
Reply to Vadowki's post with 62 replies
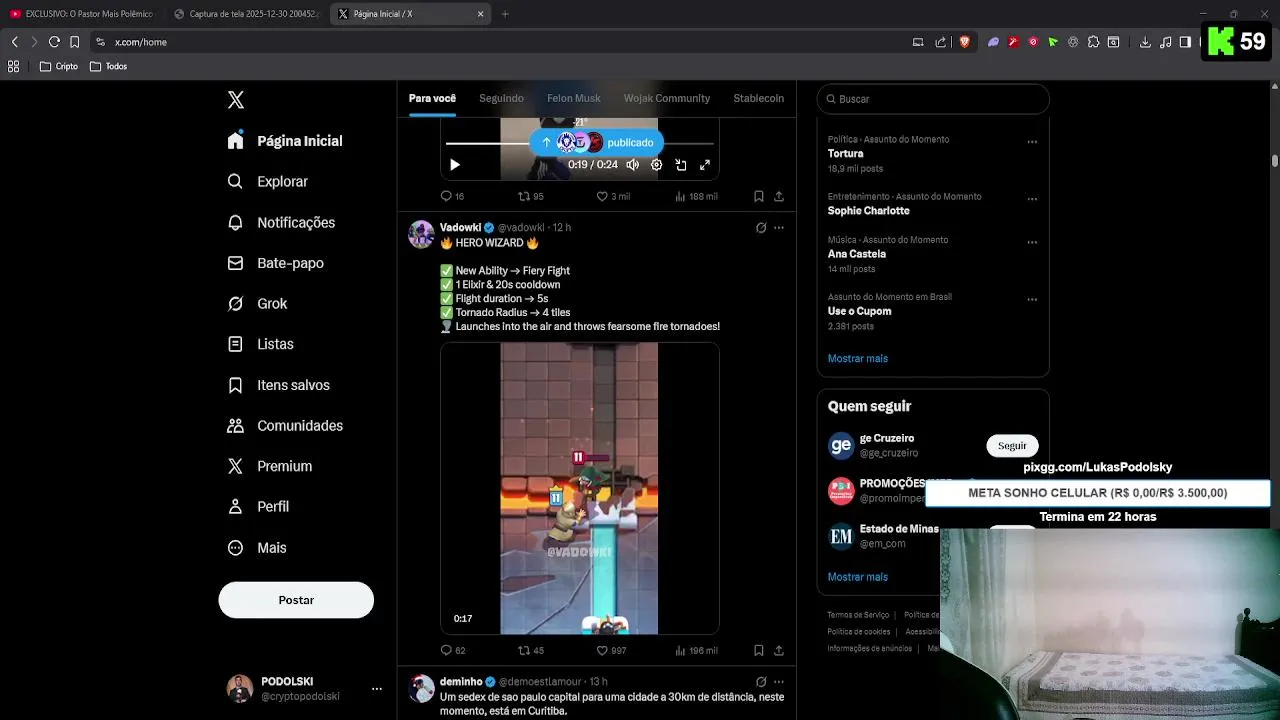point(453,650)
